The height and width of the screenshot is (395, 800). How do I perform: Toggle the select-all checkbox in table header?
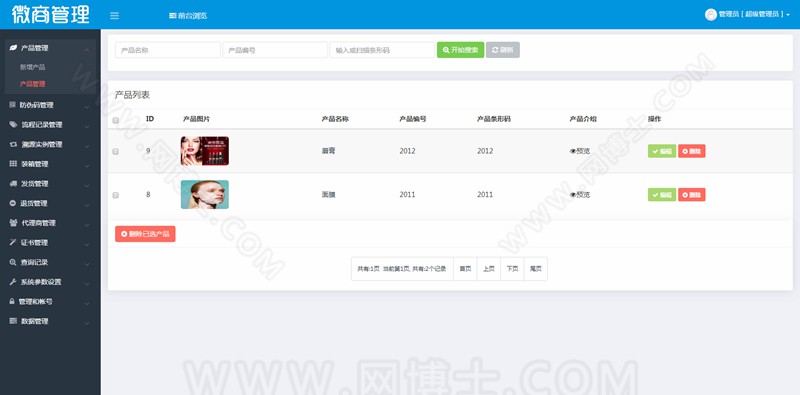(x=116, y=120)
